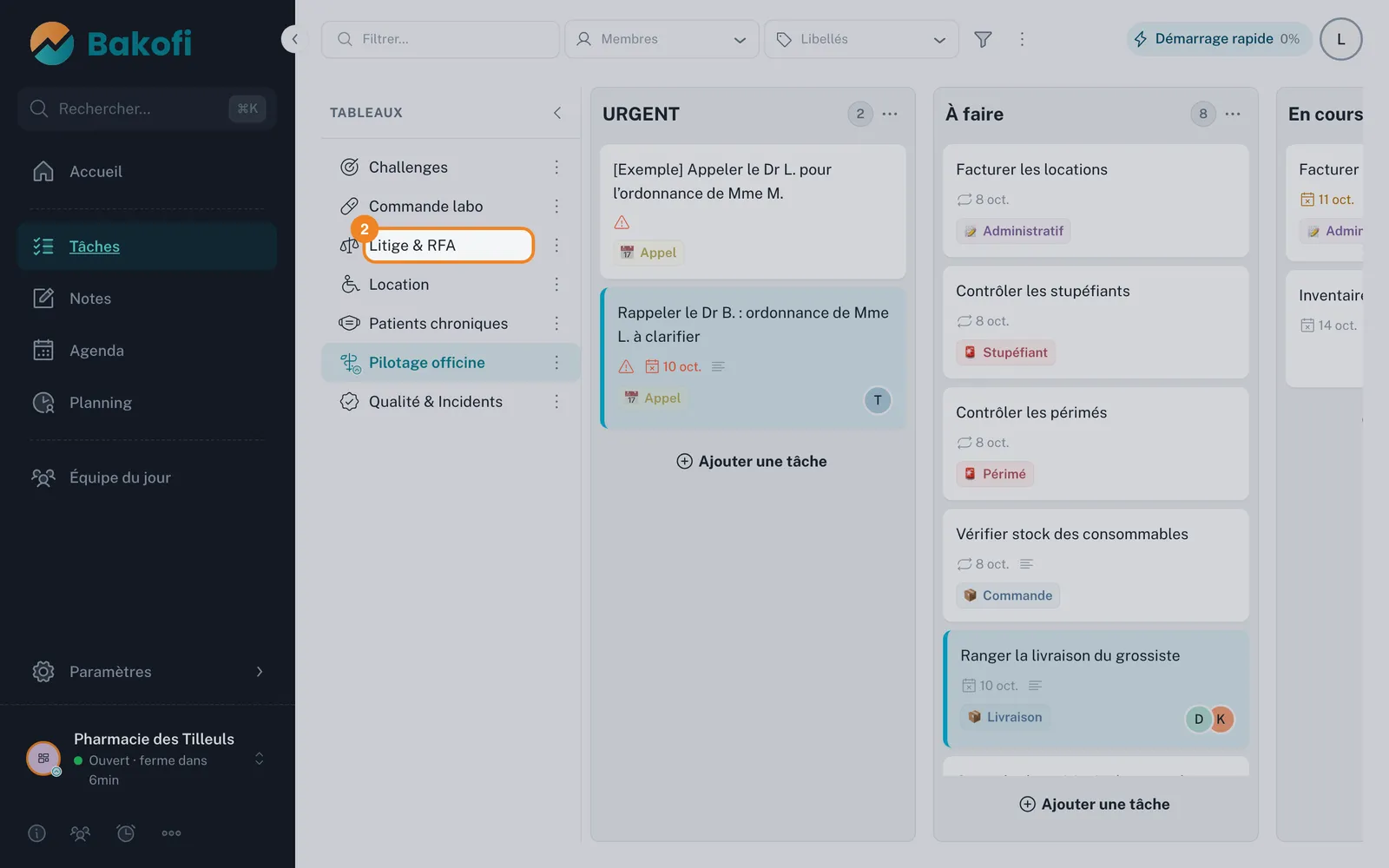
Task: Open the options dots for Location board
Action: 556,284
